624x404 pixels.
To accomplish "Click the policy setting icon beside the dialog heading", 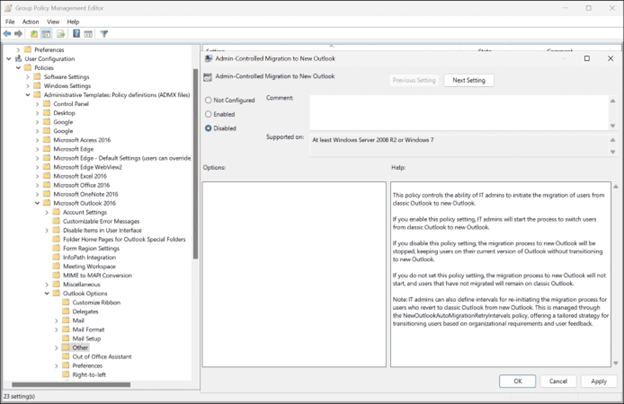I will point(207,77).
